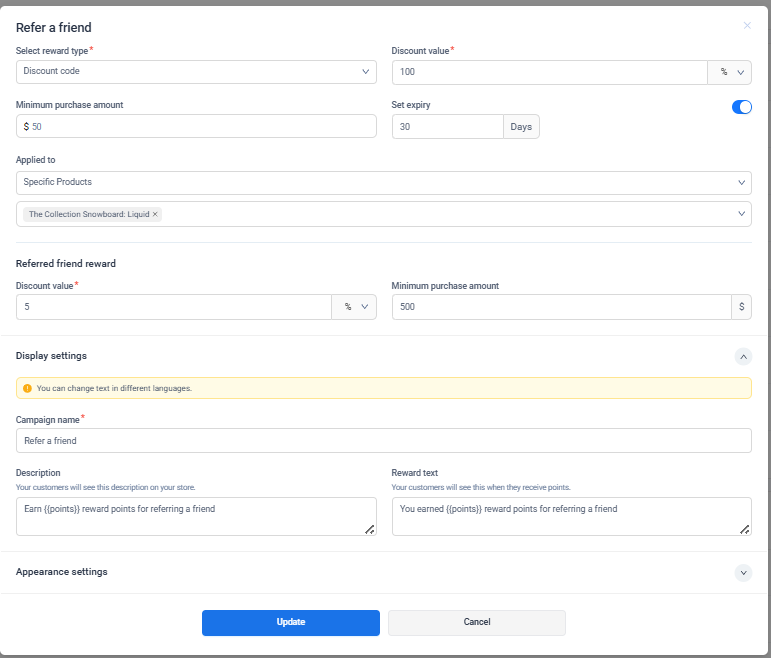The height and width of the screenshot is (658, 771).
Task: Open the Discount value percent unit dropdown
Action: pyautogui.click(x=730, y=72)
